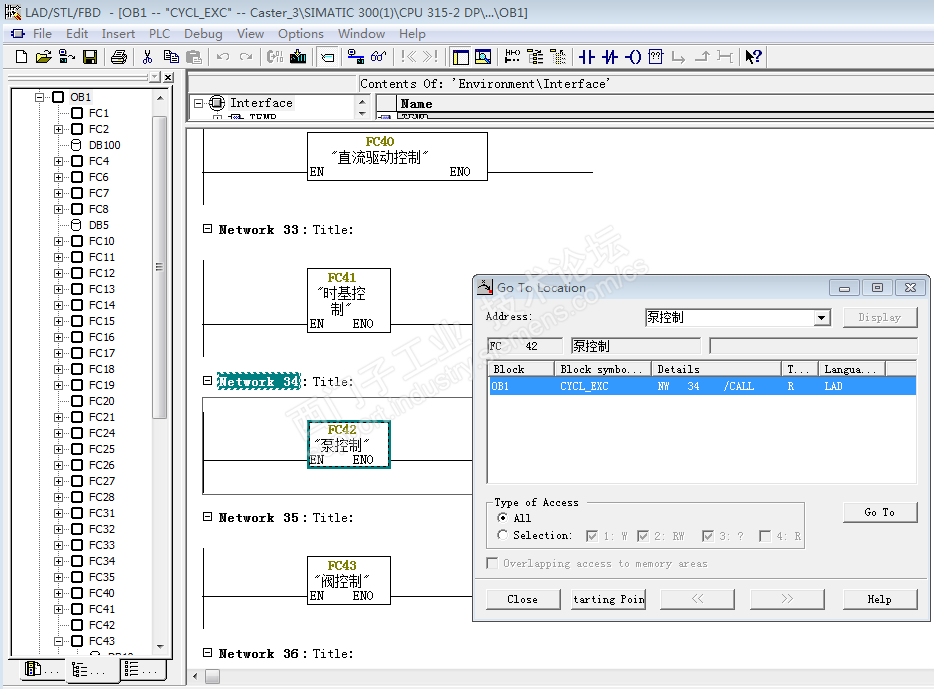Open the Options menu
The image size is (934, 689).
coord(300,33)
